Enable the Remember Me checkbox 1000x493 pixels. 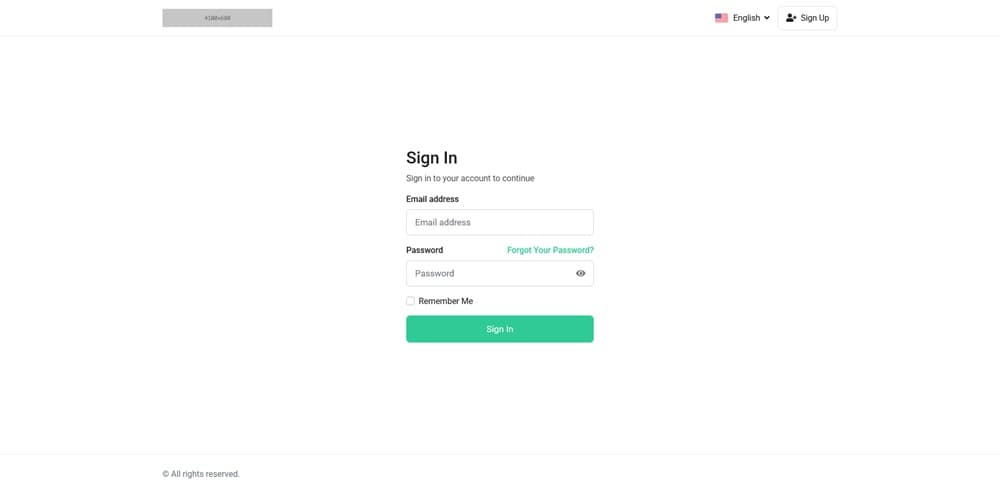tap(410, 301)
